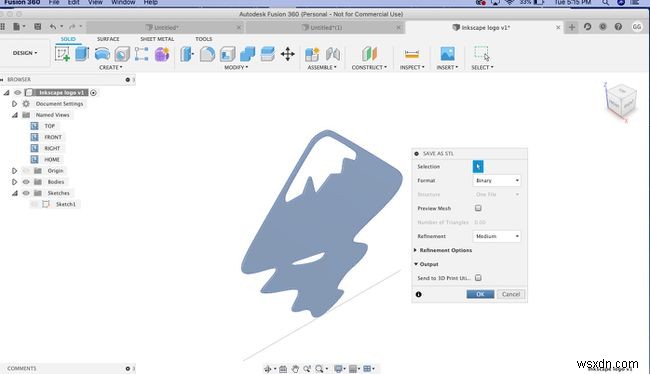Open the Create dropdown menu
This screenshot has height=374, width=650.
(111, 67)
